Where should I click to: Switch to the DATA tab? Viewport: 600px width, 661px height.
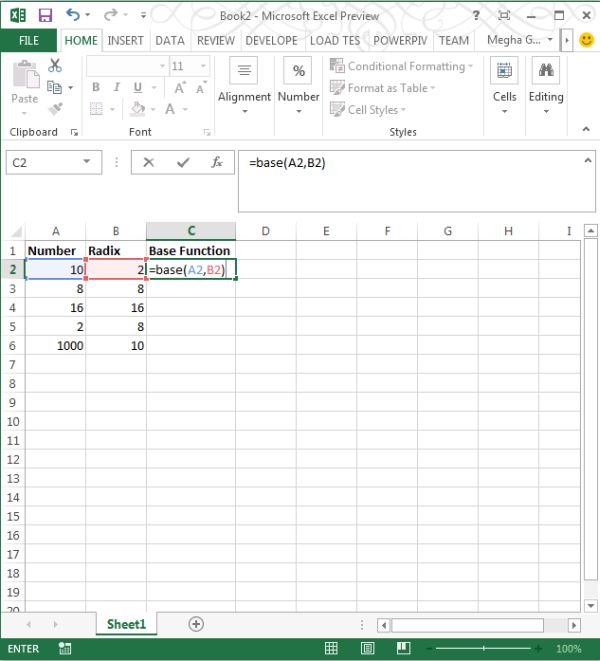tap(170, 40)
